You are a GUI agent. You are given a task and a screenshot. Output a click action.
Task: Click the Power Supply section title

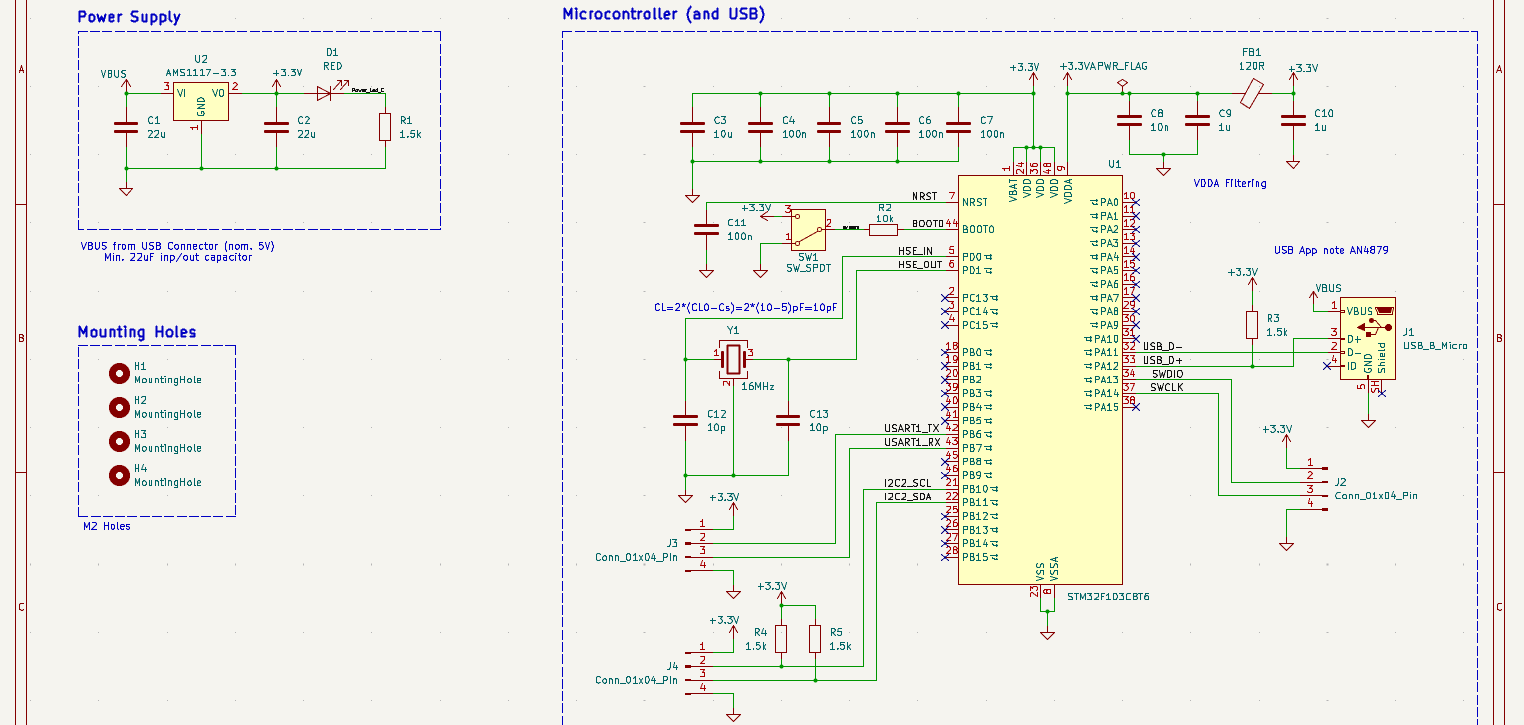[129, 17]
